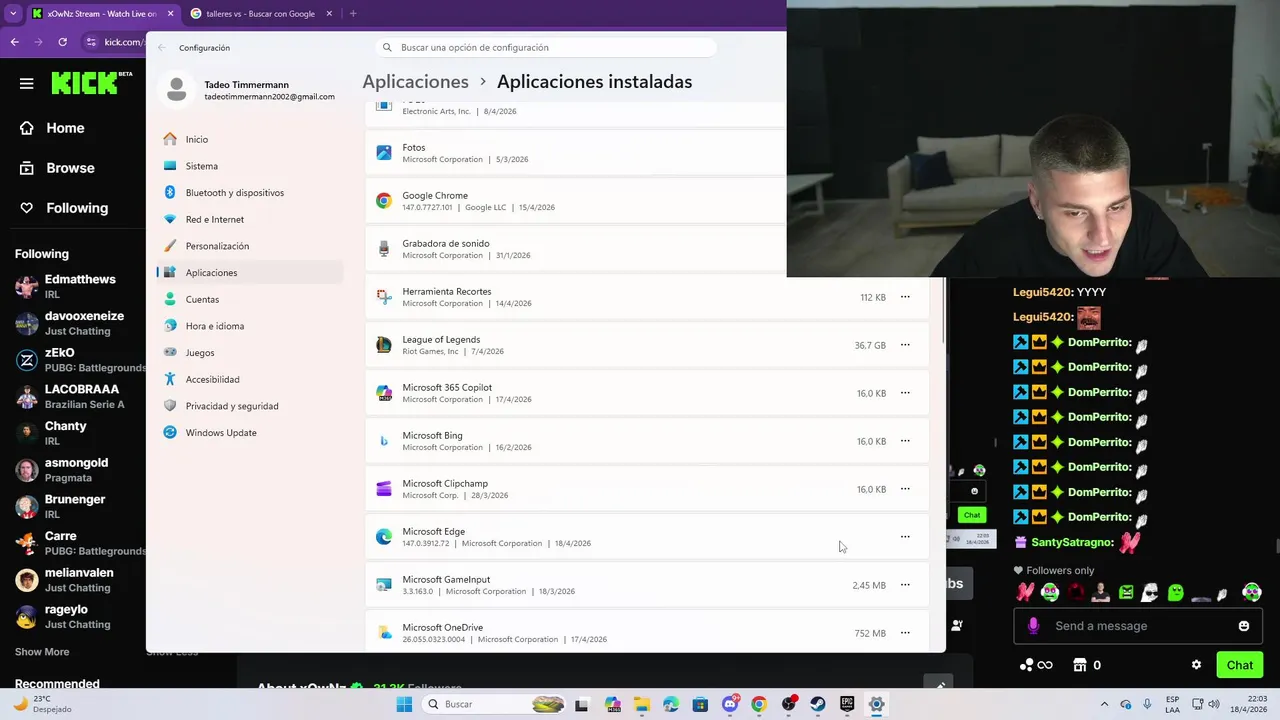
Task: Switch to the talleres vs Google tab
Action: tap(260, 14)
